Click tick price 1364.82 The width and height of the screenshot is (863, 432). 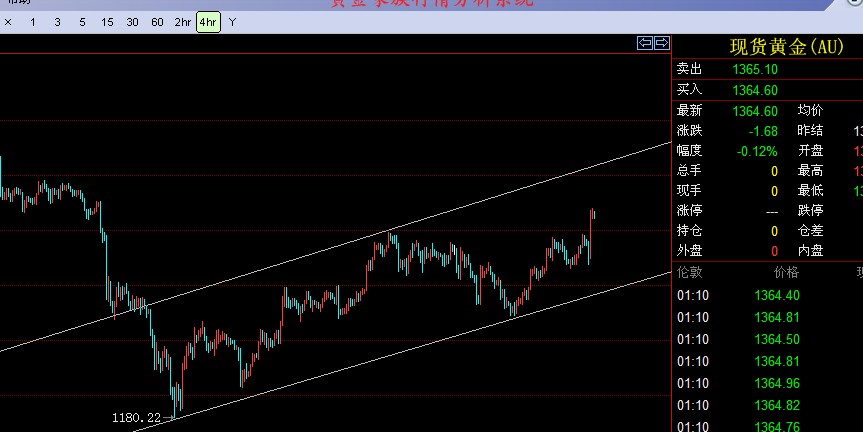pyautogui.click(x=777, y=406)
